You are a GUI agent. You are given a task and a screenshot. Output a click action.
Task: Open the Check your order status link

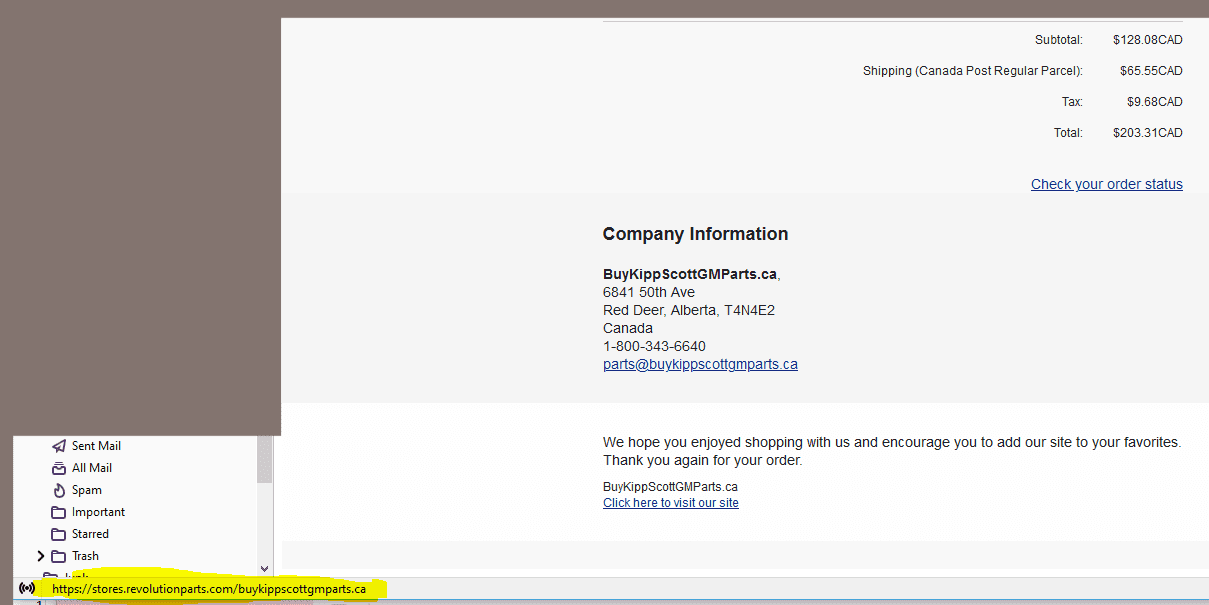[1106, 184]
